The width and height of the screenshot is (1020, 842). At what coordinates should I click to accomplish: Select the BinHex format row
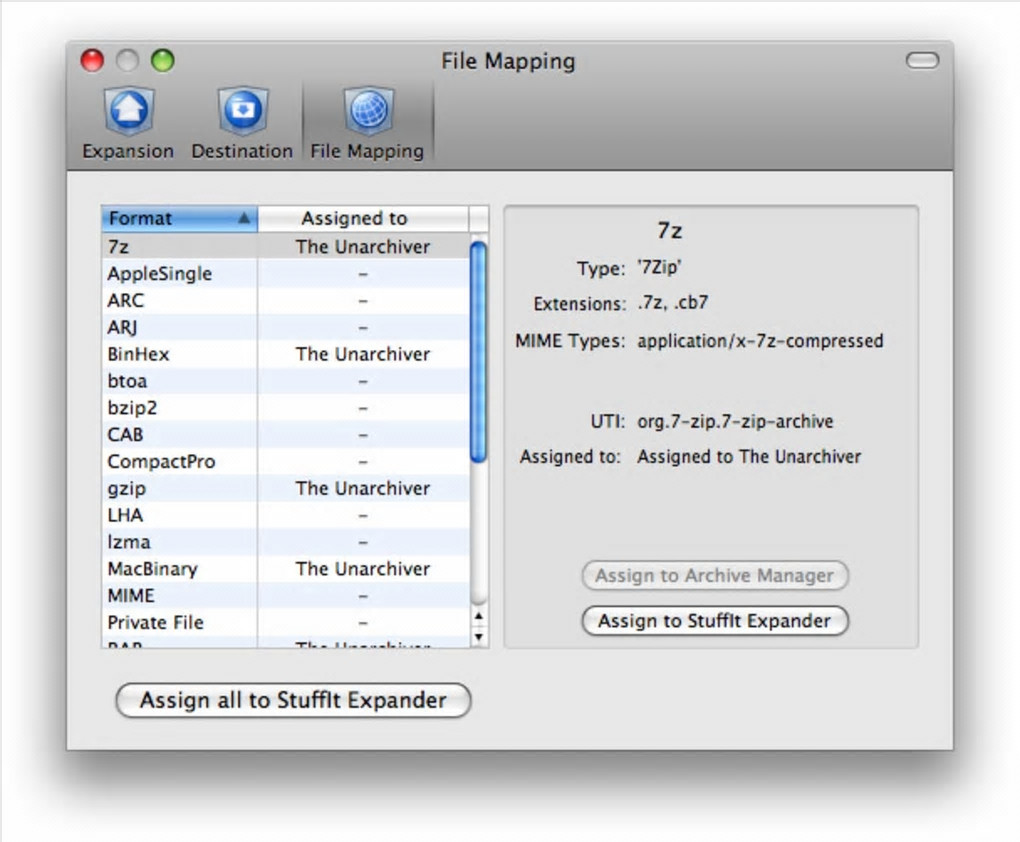click(x=285, y=354)
